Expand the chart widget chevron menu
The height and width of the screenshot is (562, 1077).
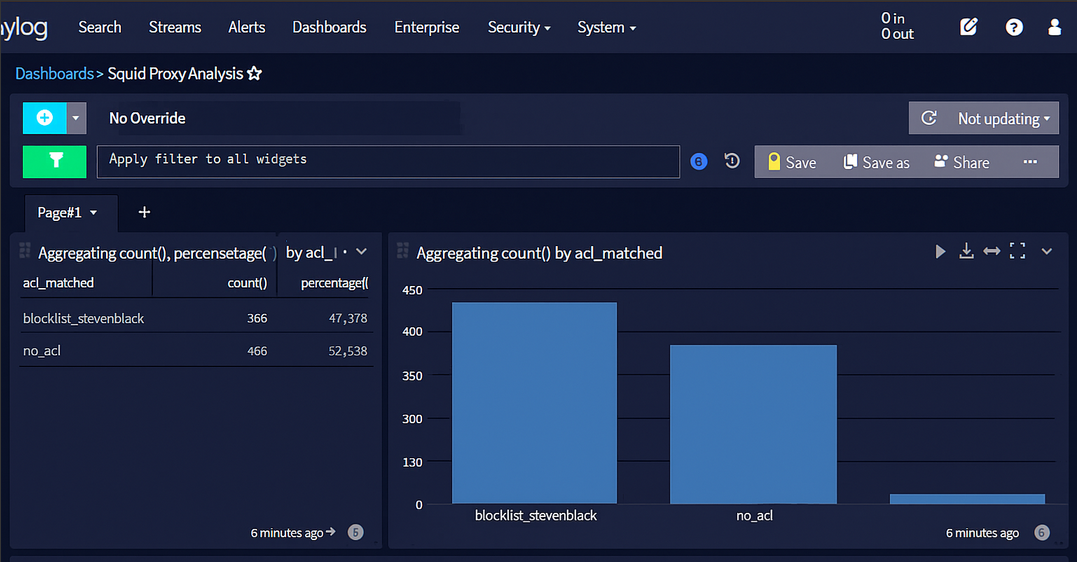(x=1047, y=251)
